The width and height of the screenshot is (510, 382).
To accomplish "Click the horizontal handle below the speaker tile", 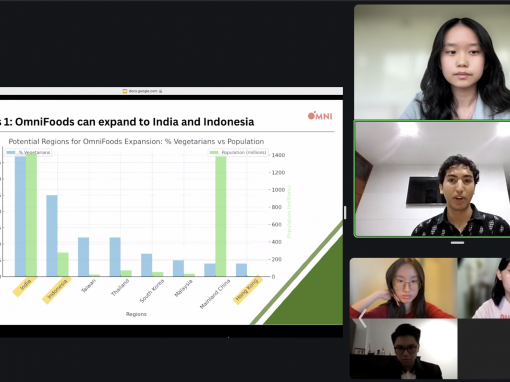I will (457, 243).
